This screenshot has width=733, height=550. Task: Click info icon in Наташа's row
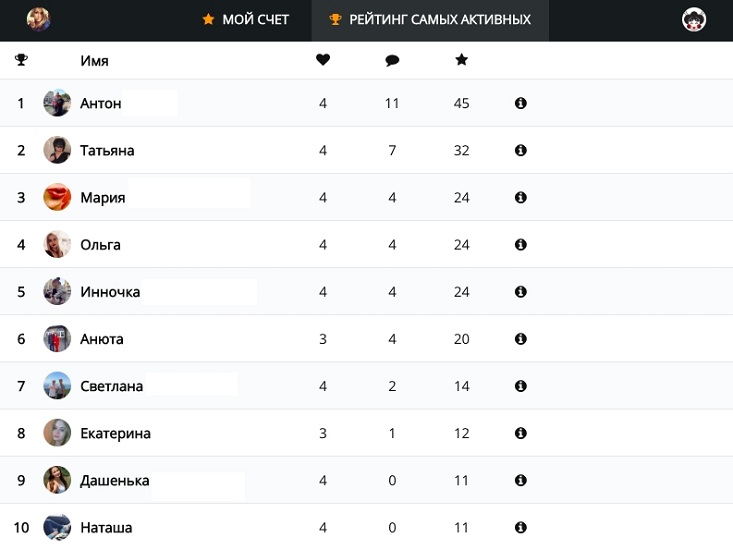click(x=520, y=528)
